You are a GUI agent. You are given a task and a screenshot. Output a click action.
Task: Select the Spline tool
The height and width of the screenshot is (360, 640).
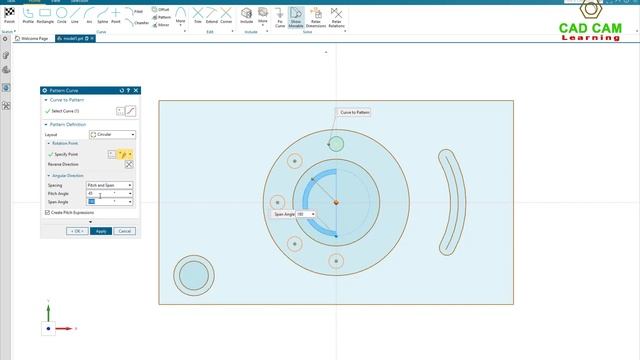tap(102, 16)
